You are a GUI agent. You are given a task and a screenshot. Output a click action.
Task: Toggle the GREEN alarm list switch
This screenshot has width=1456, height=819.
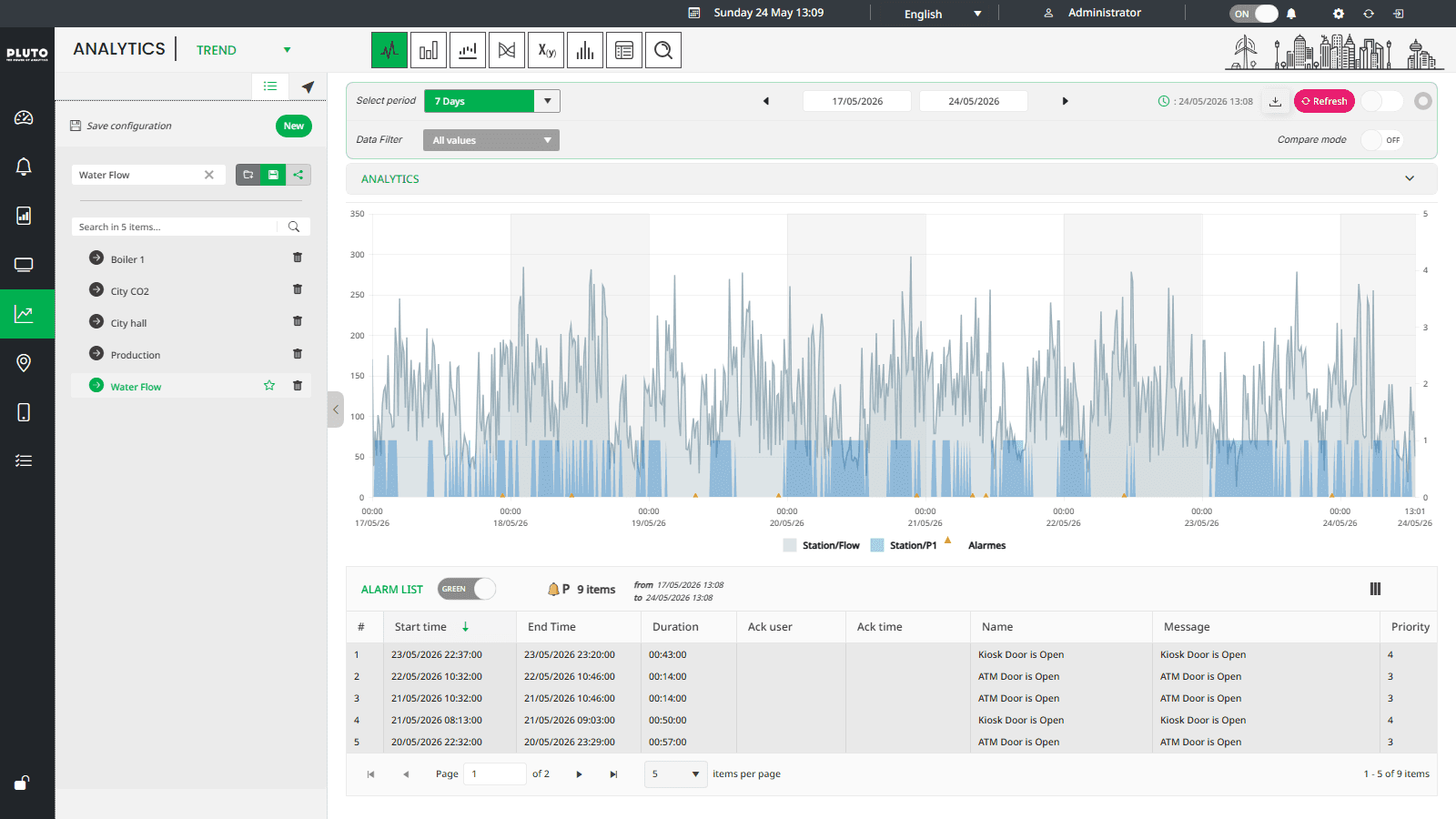point(467,589)
